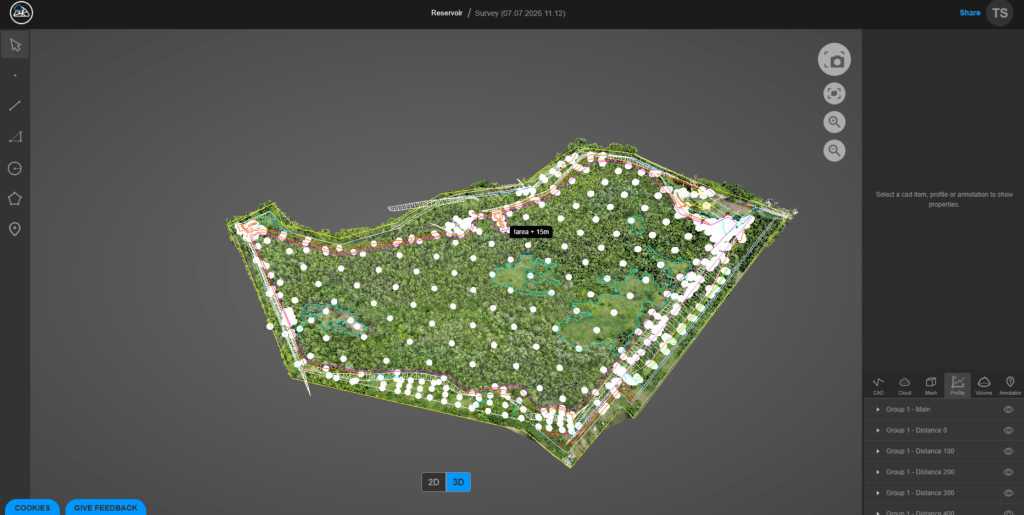
Task: Open the CAD tab
Action: click(x=878, y=386)
